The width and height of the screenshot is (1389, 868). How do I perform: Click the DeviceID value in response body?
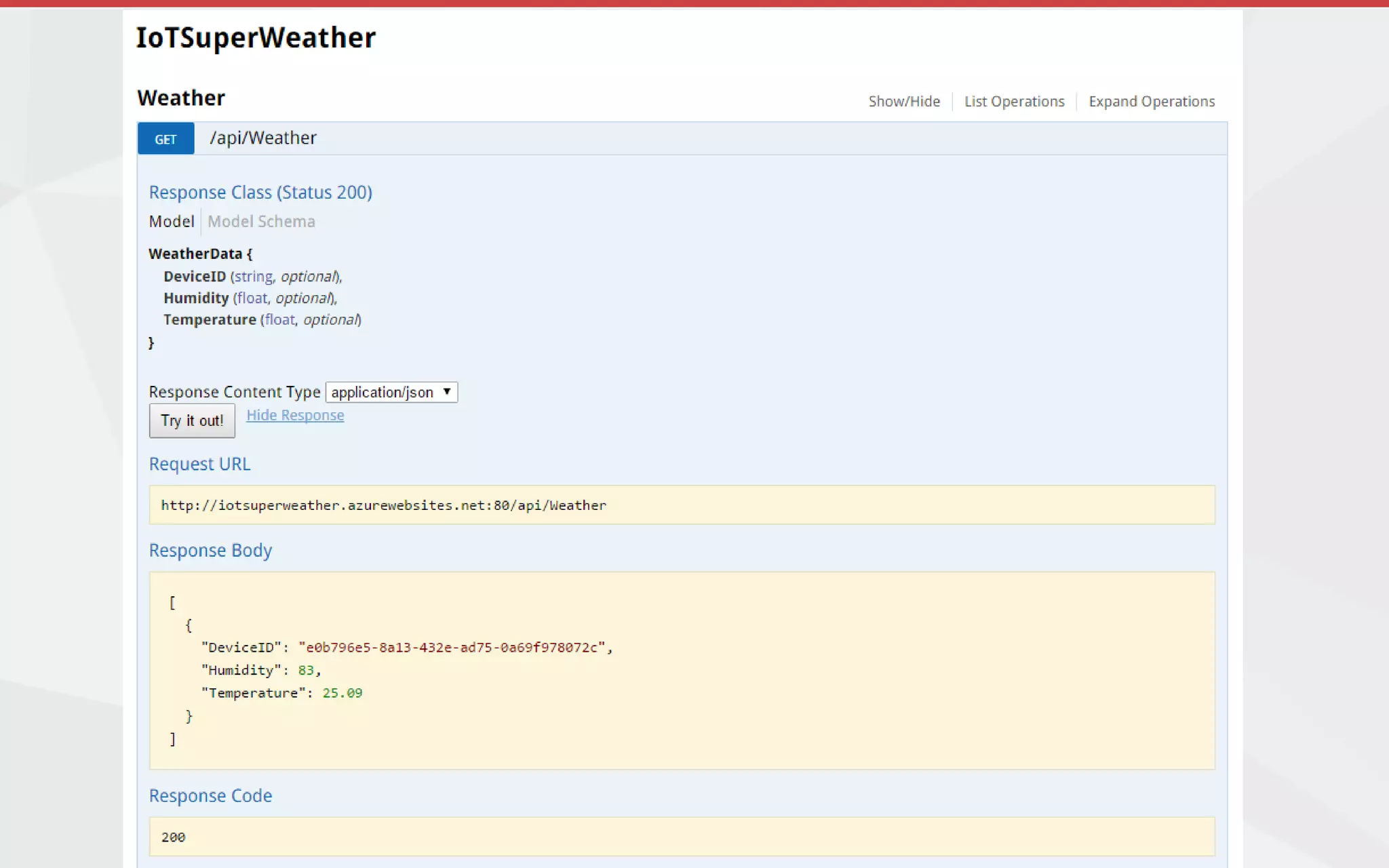click(452, 648)
